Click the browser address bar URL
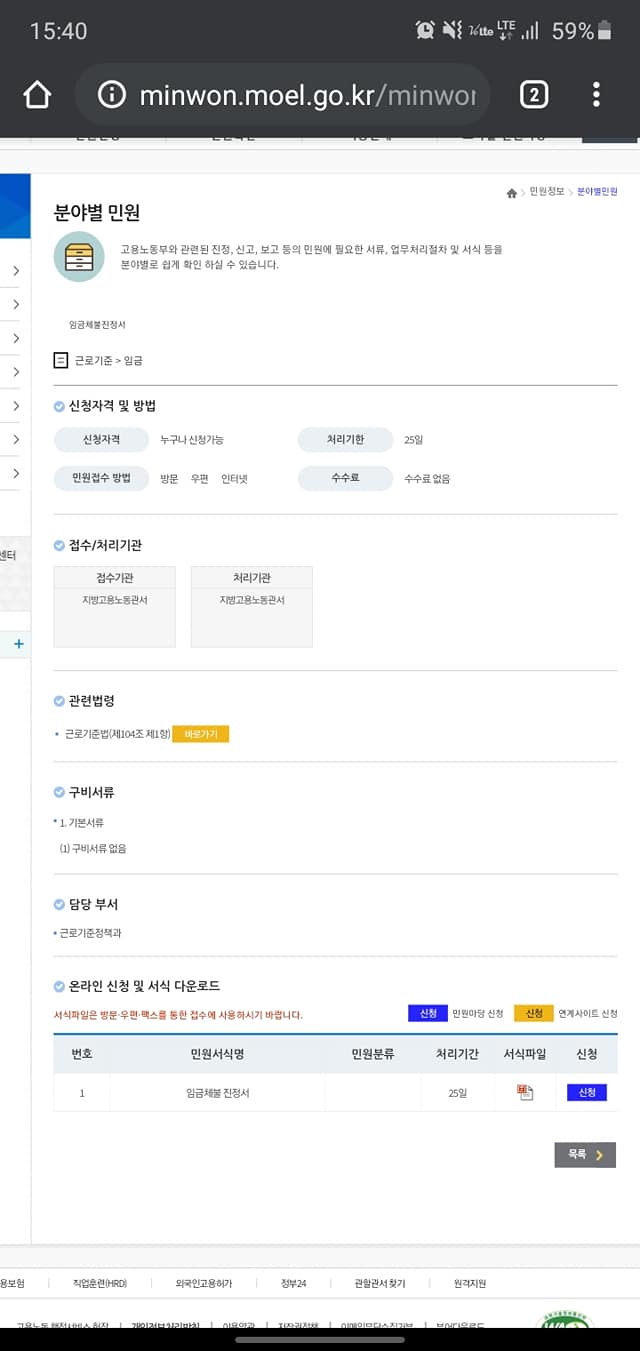Image resolution: width=640 pixels, height=1351 pixels. 300,93
